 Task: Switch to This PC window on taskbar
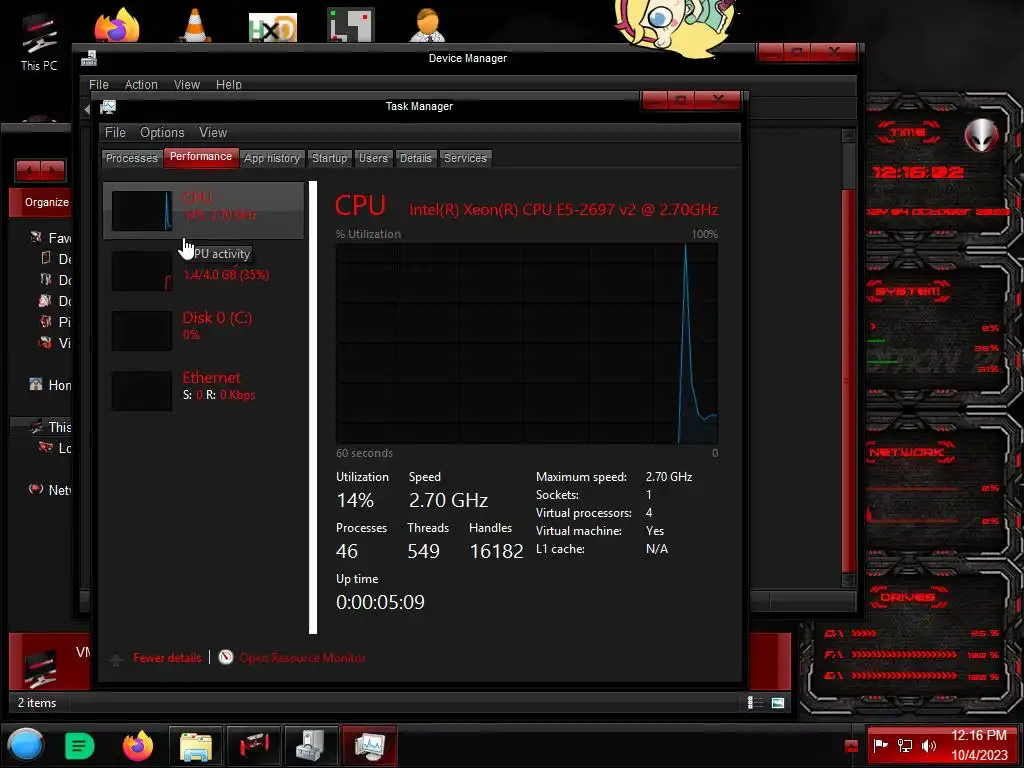point(253,746)
